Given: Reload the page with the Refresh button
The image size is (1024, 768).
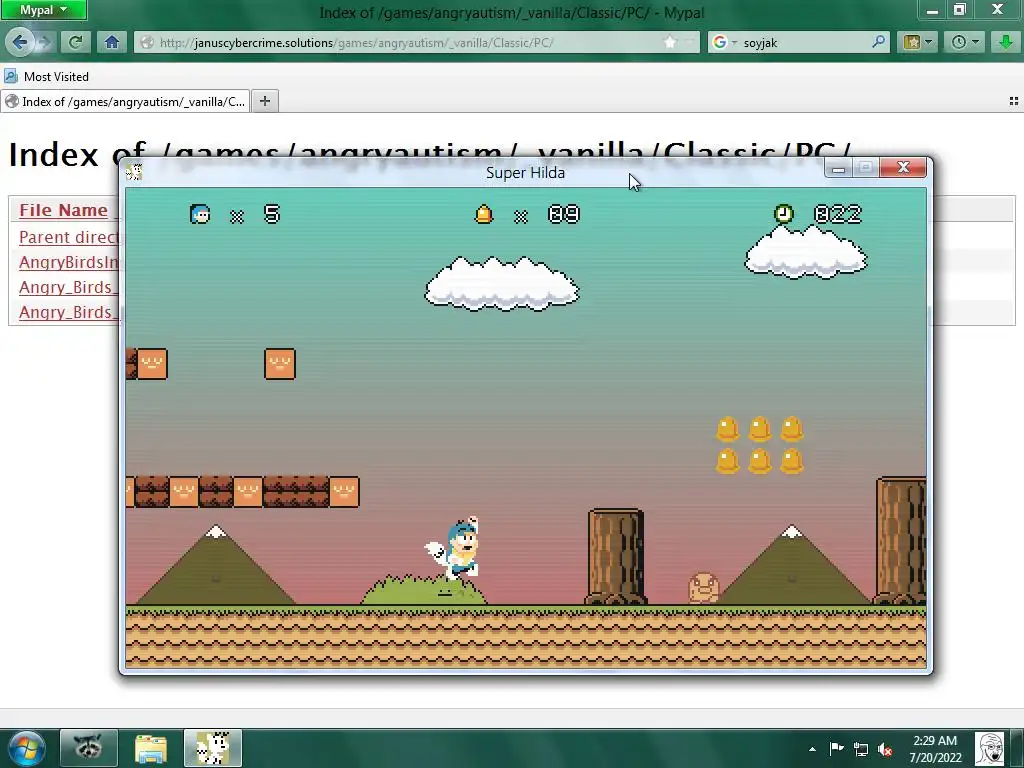Looking at the screenshot, I should coord(75,42).
